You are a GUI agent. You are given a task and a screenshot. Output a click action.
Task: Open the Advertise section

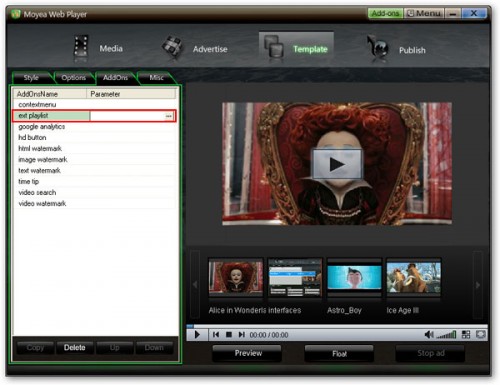(194, 49)
